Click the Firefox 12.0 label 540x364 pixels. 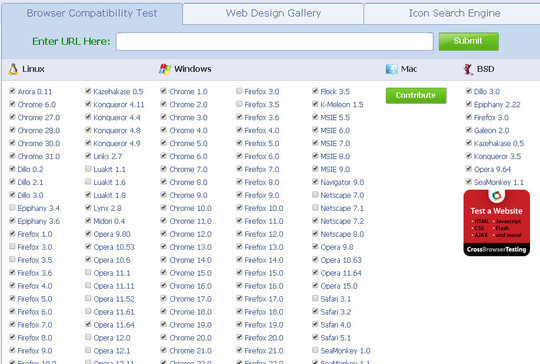click(264, 234)
